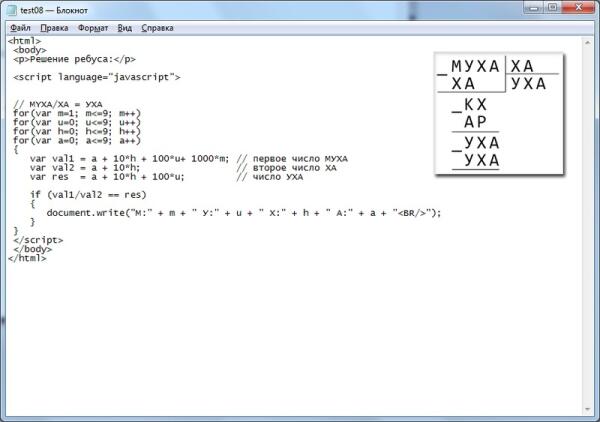Maximize the Блокнот window
The width and height of the screenshot is (600, 422).
point(551,9)
